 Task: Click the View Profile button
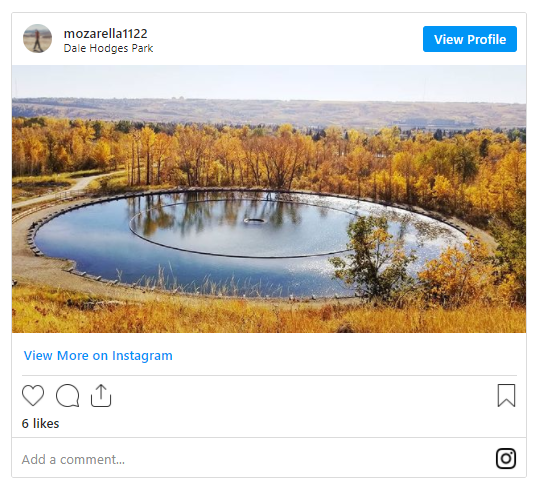coord(470,39)
